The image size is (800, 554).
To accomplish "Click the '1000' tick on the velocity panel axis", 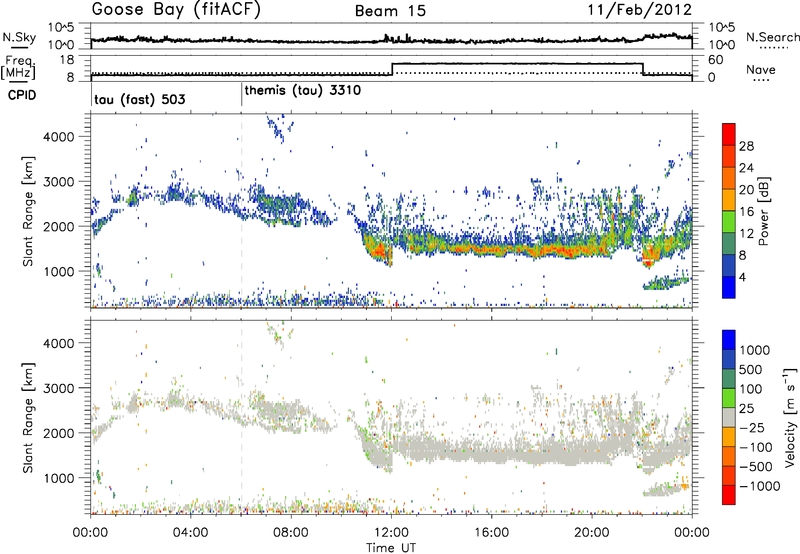I will [x=58, y=478].
